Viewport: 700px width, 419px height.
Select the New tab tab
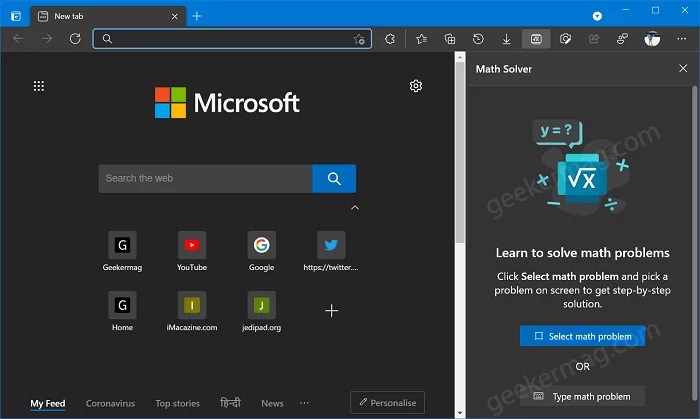click(108, 17)
